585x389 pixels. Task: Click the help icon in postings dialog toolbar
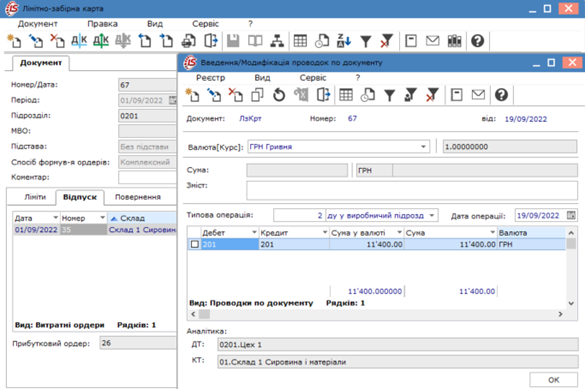(501, 95)
